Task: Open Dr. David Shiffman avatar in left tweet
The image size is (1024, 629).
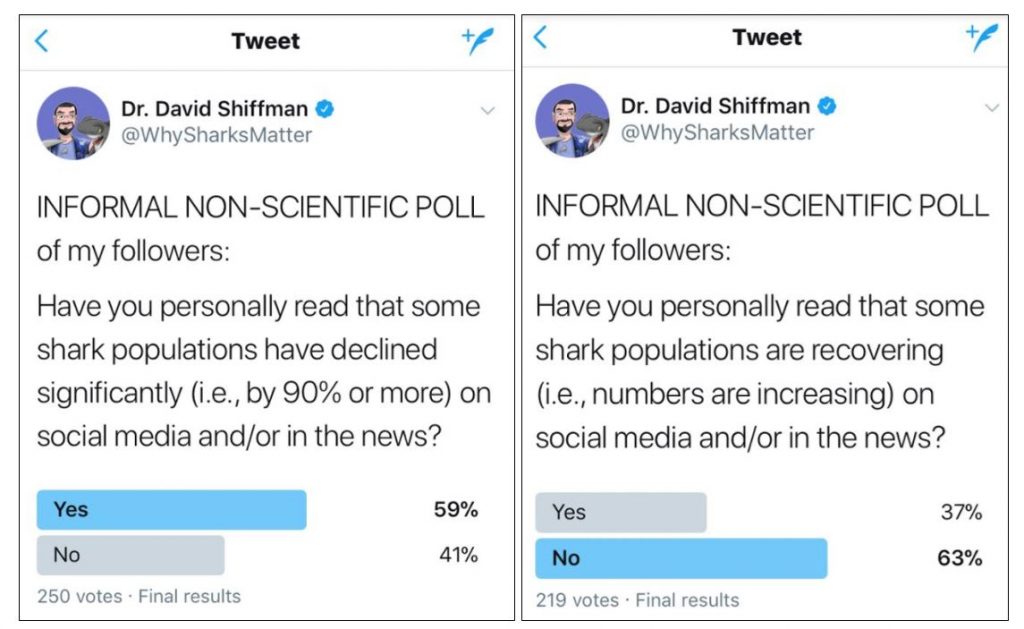Action: click(73, 122)
